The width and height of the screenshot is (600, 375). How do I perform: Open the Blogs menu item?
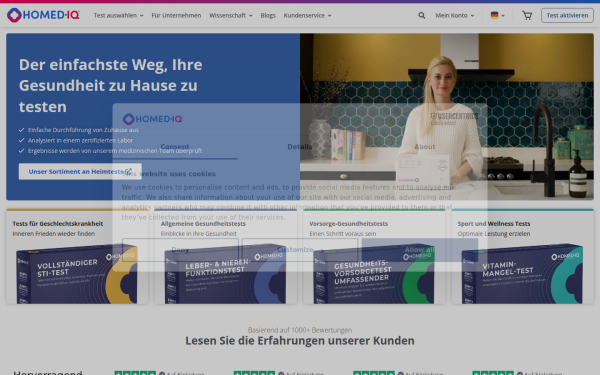point(268,15)
